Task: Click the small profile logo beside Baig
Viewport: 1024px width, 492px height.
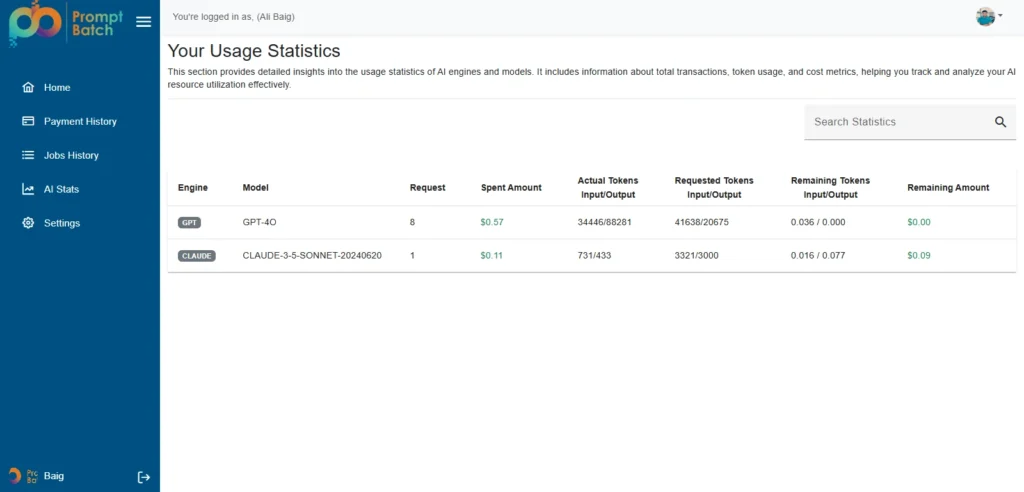Action: coord(24,476)
